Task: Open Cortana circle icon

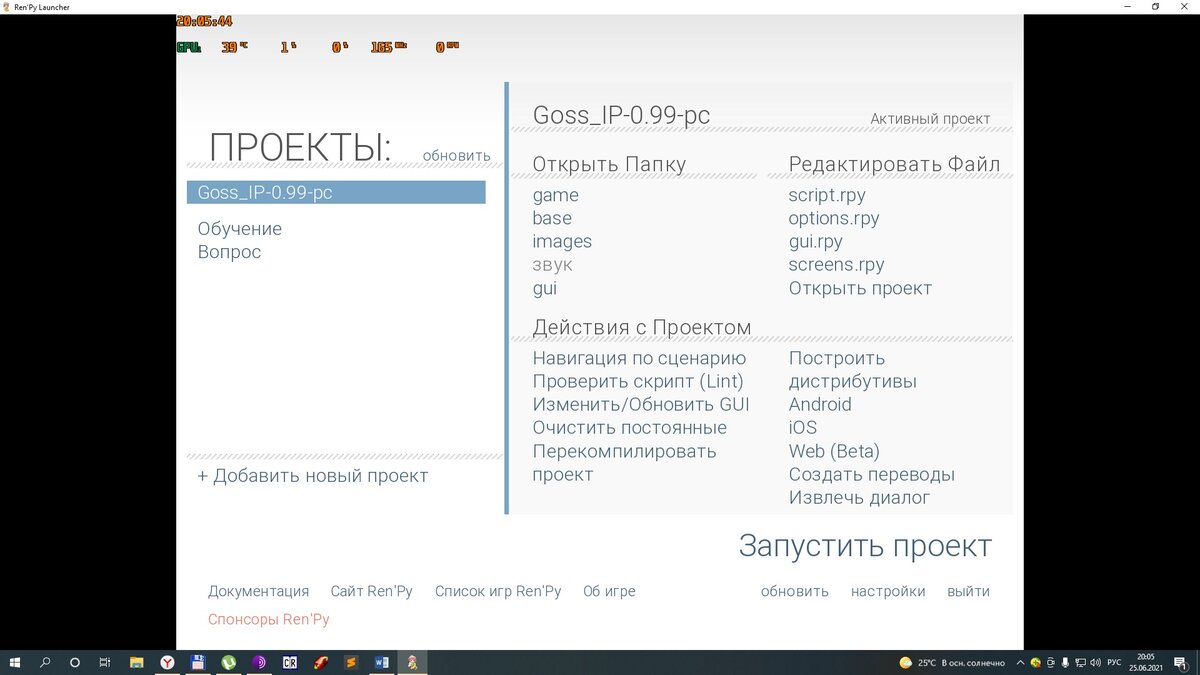Action: point(75,662)
